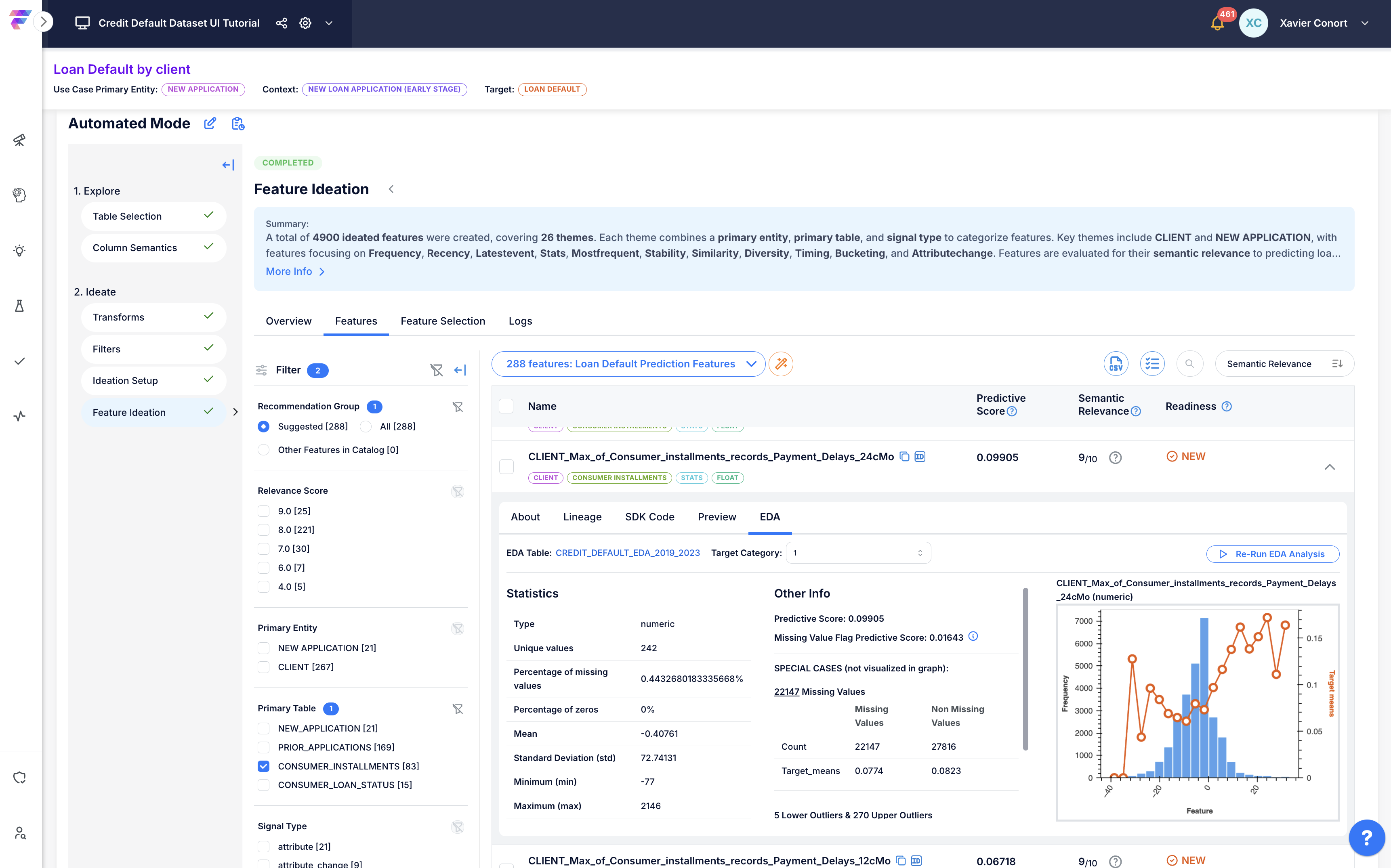Click the Other Info panel scrollbar
This screenshot has height=868, width=1391.
tap(1025, 669)
